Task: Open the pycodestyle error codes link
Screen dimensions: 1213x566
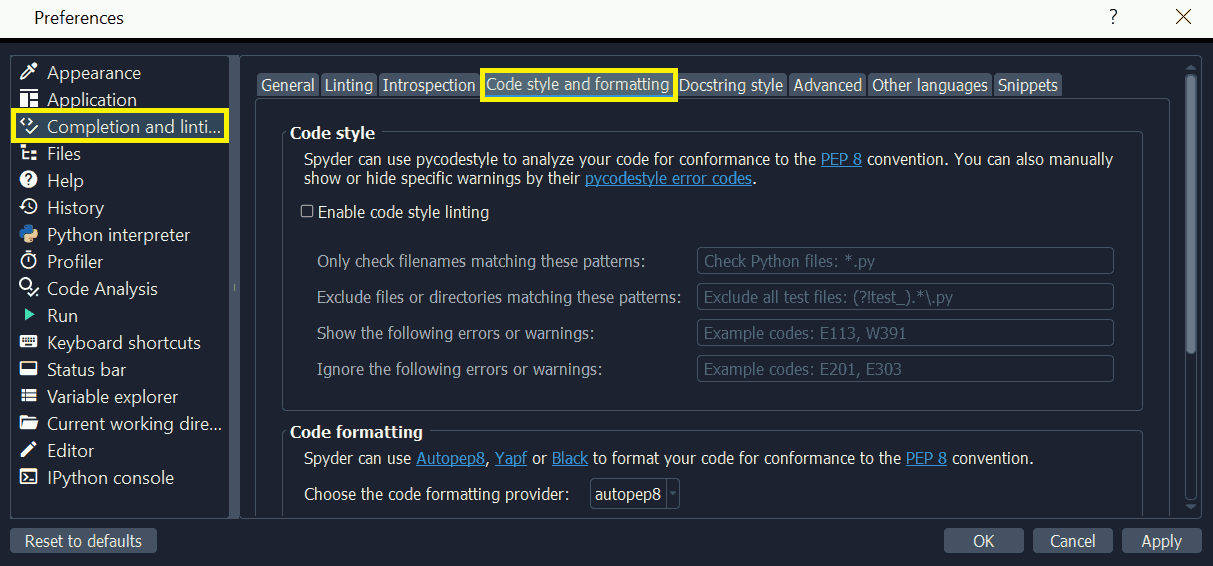Action: tap(668, 179)
